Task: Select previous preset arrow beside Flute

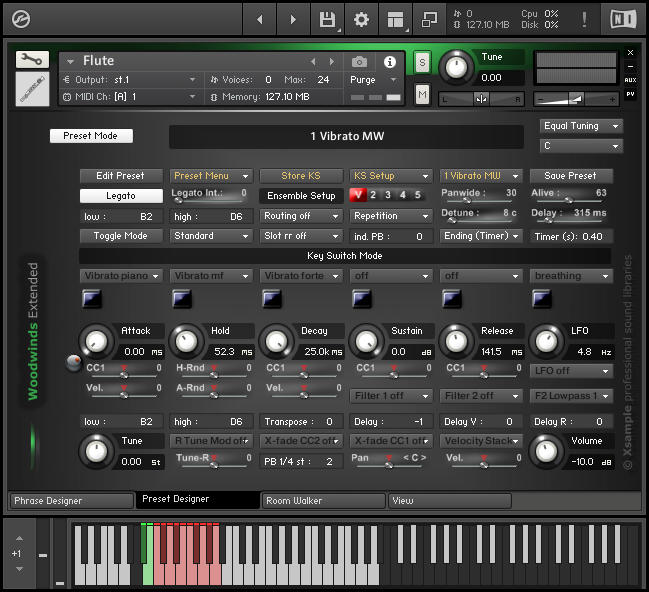Action: pyautogui.click(x=313, y=62)
